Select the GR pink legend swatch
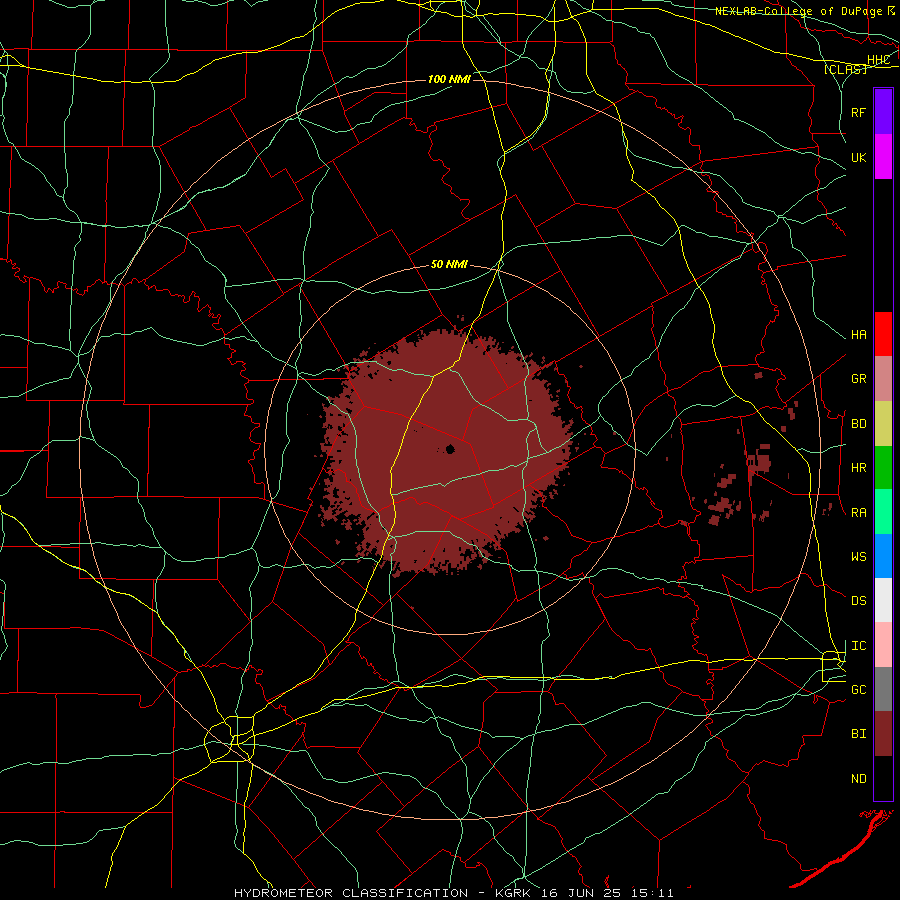900x900 pixels. click(x=883, y=379)
